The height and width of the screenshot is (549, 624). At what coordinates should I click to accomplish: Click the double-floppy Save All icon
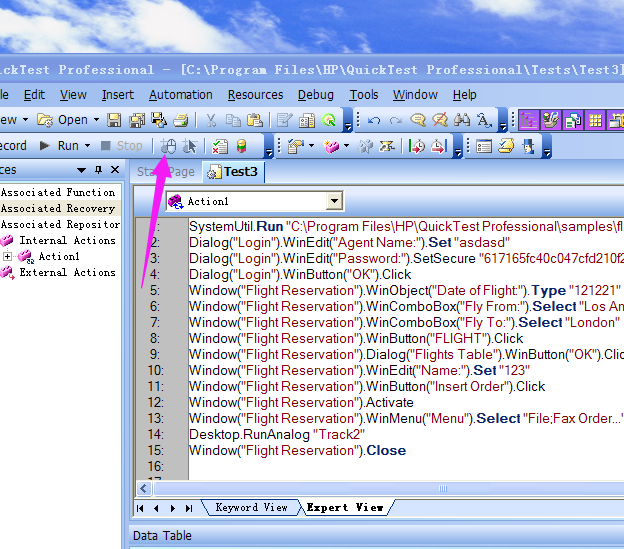tap(137, 120)
